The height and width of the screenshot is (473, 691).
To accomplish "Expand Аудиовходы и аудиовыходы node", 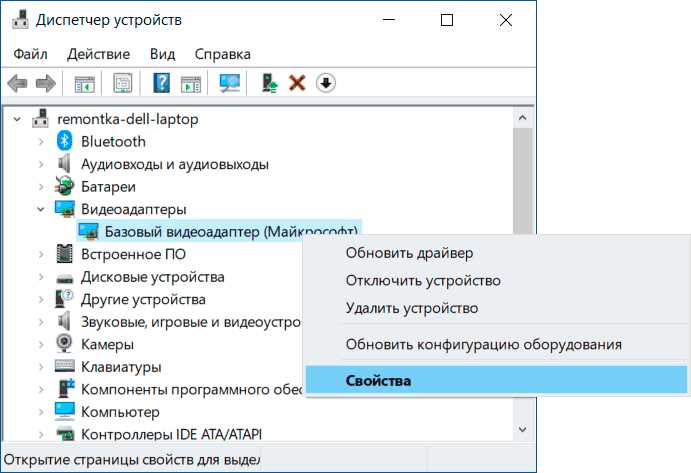I will point(41,164).
